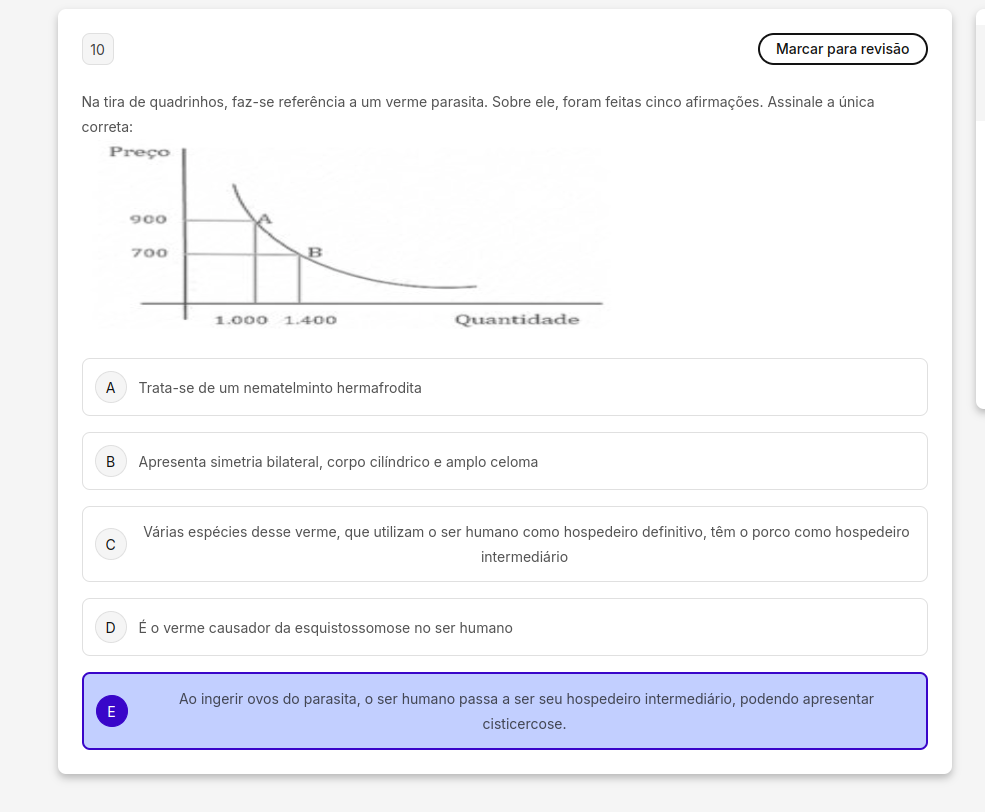Viewport: 985px width, 812px height.
Task: Click the "Preço" axis label
Action: [139, 152]
